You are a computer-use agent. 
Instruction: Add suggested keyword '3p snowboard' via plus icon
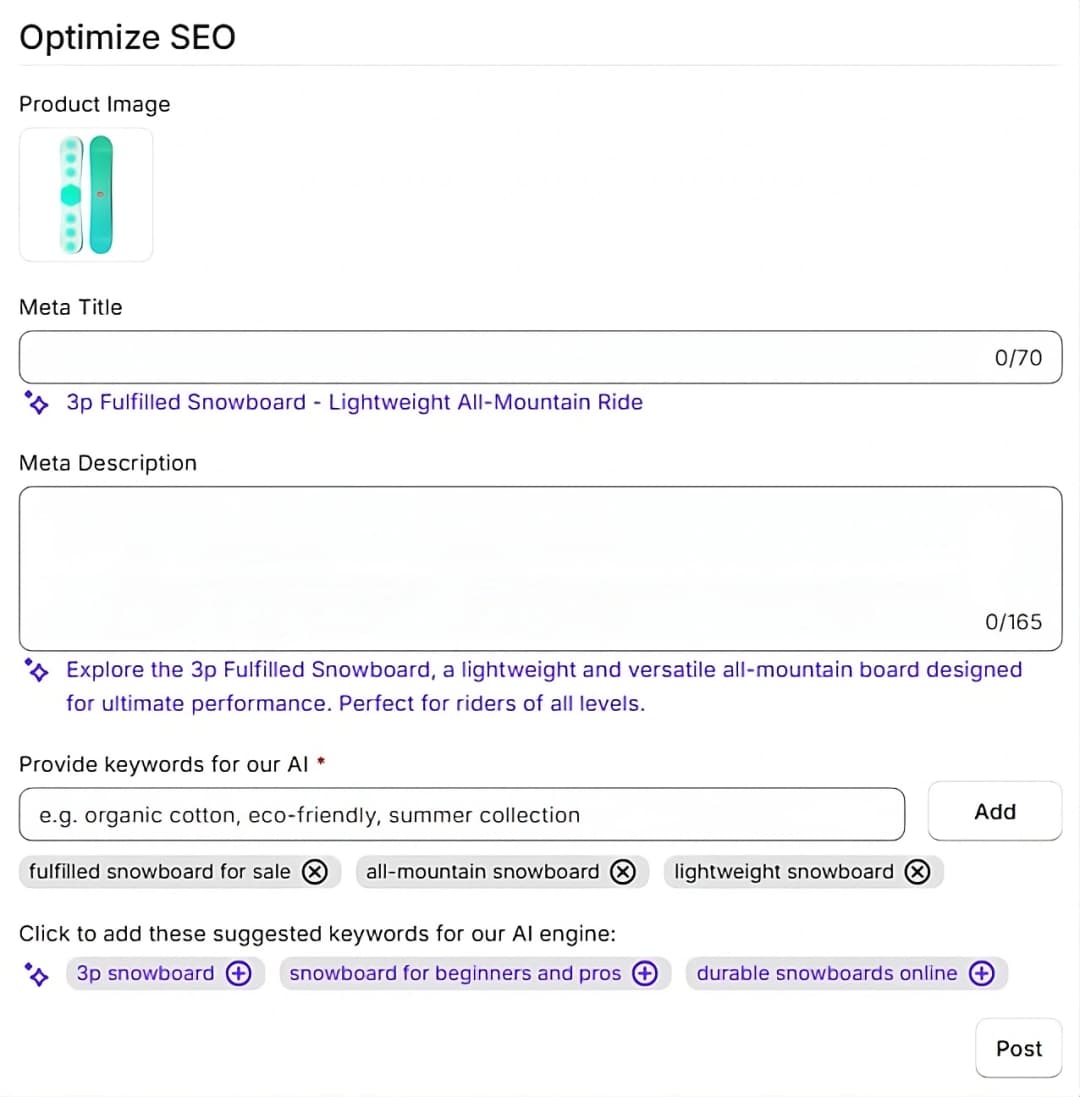[x=238, y=974]
